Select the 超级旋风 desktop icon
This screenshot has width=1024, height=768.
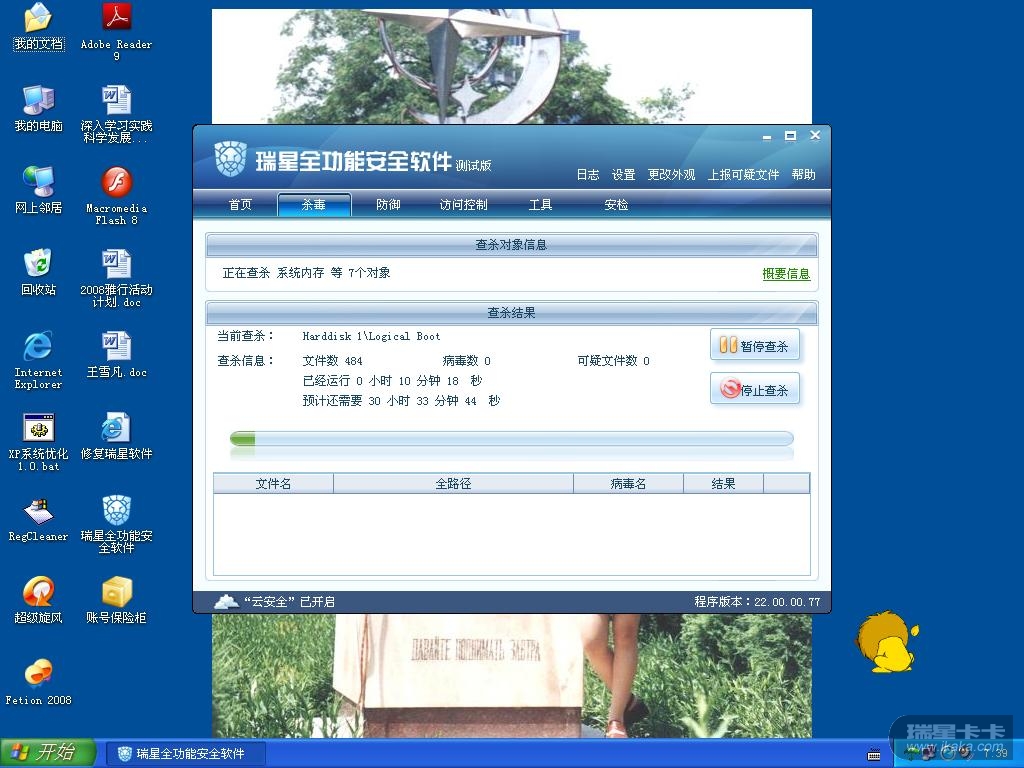[x=39, y=600]
